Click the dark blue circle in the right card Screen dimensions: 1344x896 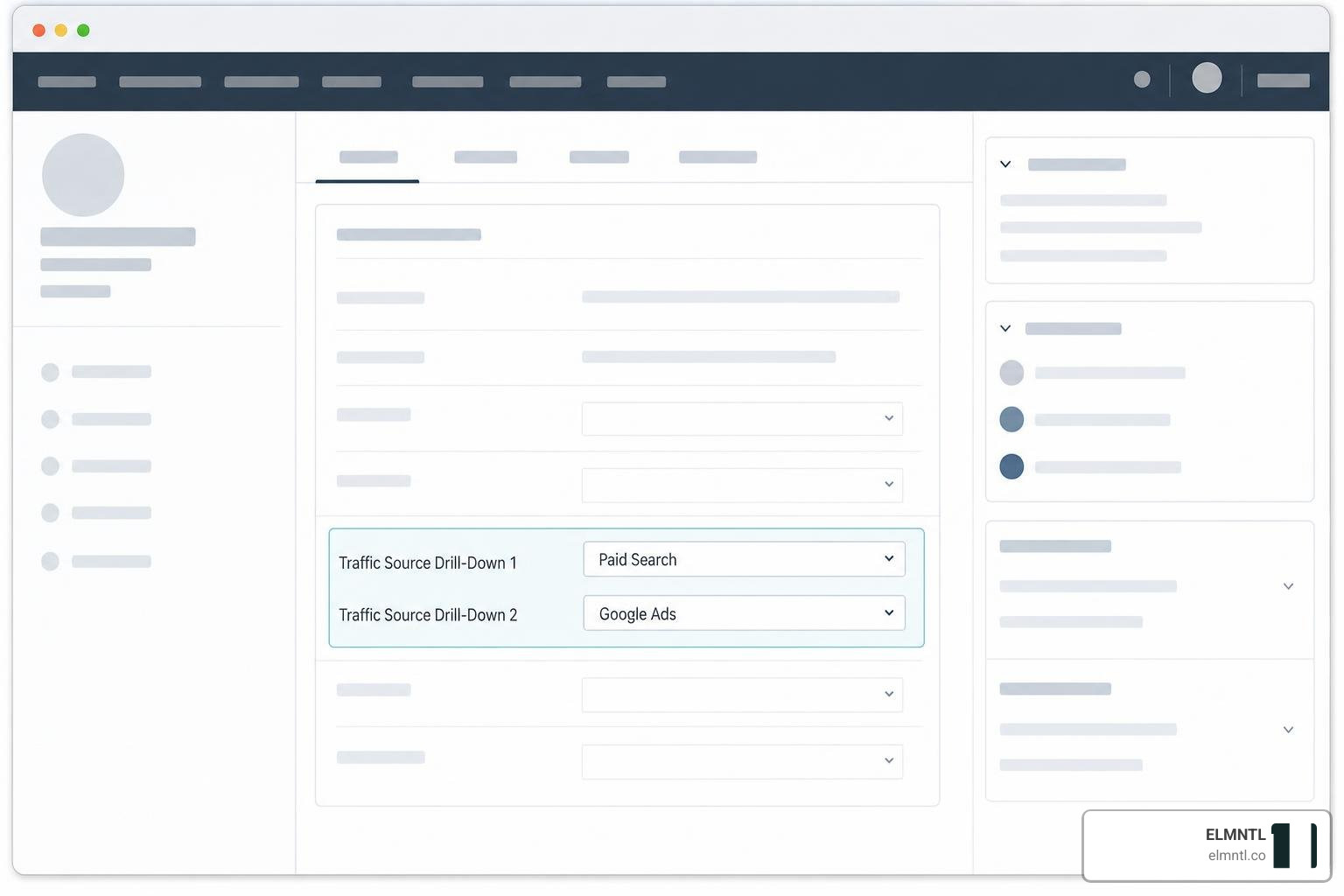coord(1011,466)
